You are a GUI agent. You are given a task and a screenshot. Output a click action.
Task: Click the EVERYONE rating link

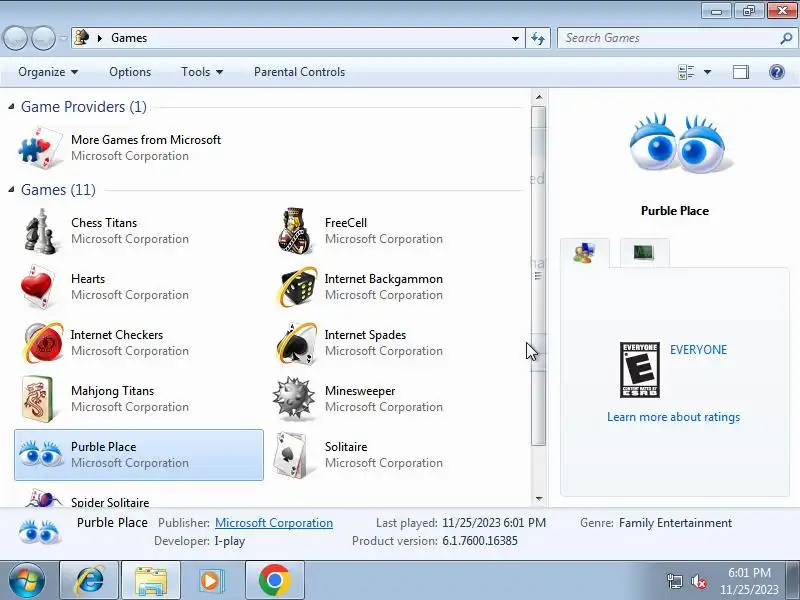click(x=698, y=349)
